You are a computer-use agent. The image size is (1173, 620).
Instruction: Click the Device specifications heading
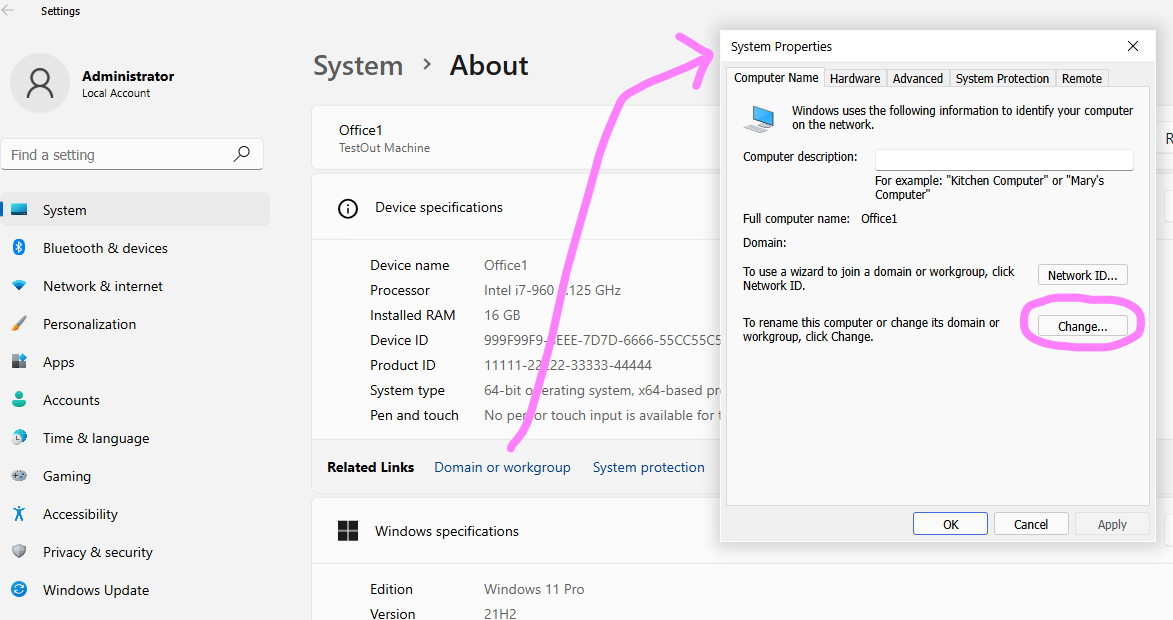coord(439,208)
